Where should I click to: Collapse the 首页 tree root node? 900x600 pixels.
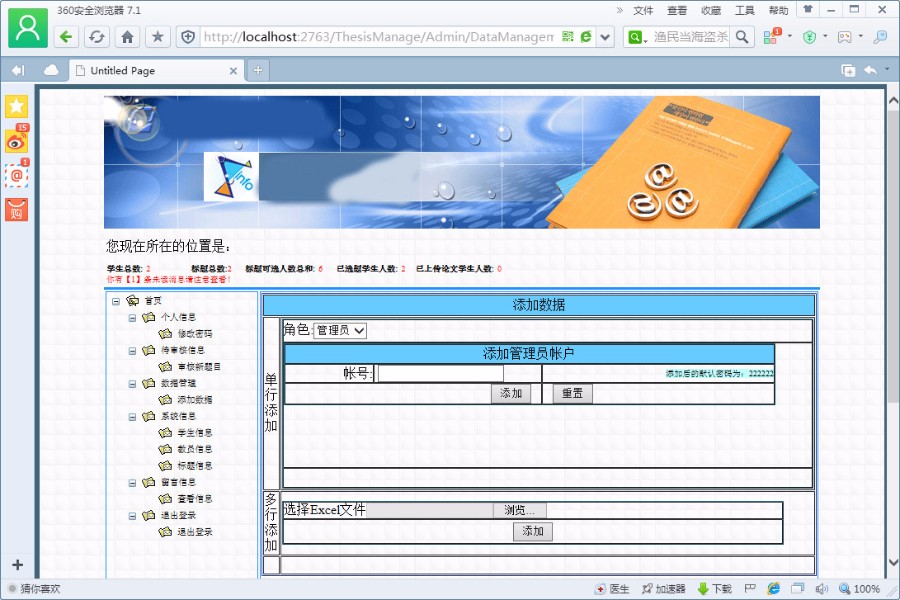coord(116,301)
